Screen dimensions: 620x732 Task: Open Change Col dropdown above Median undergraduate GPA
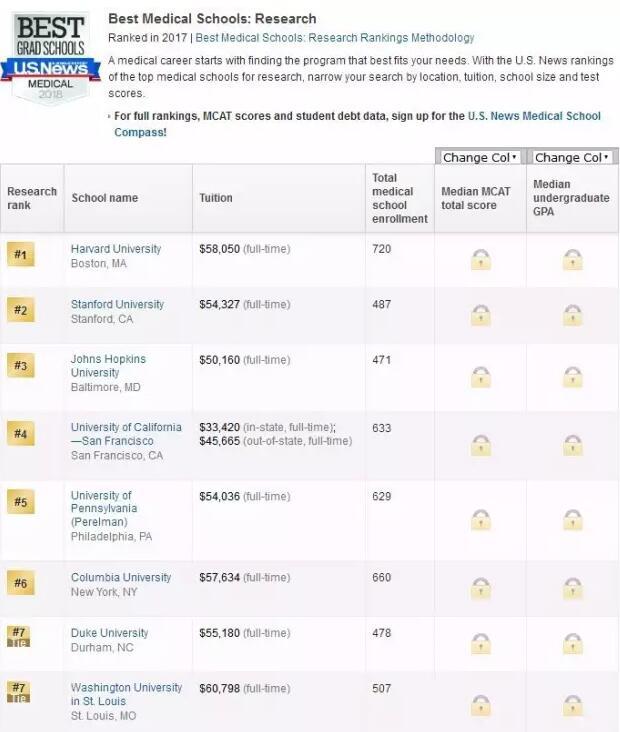tap(572, 157)
